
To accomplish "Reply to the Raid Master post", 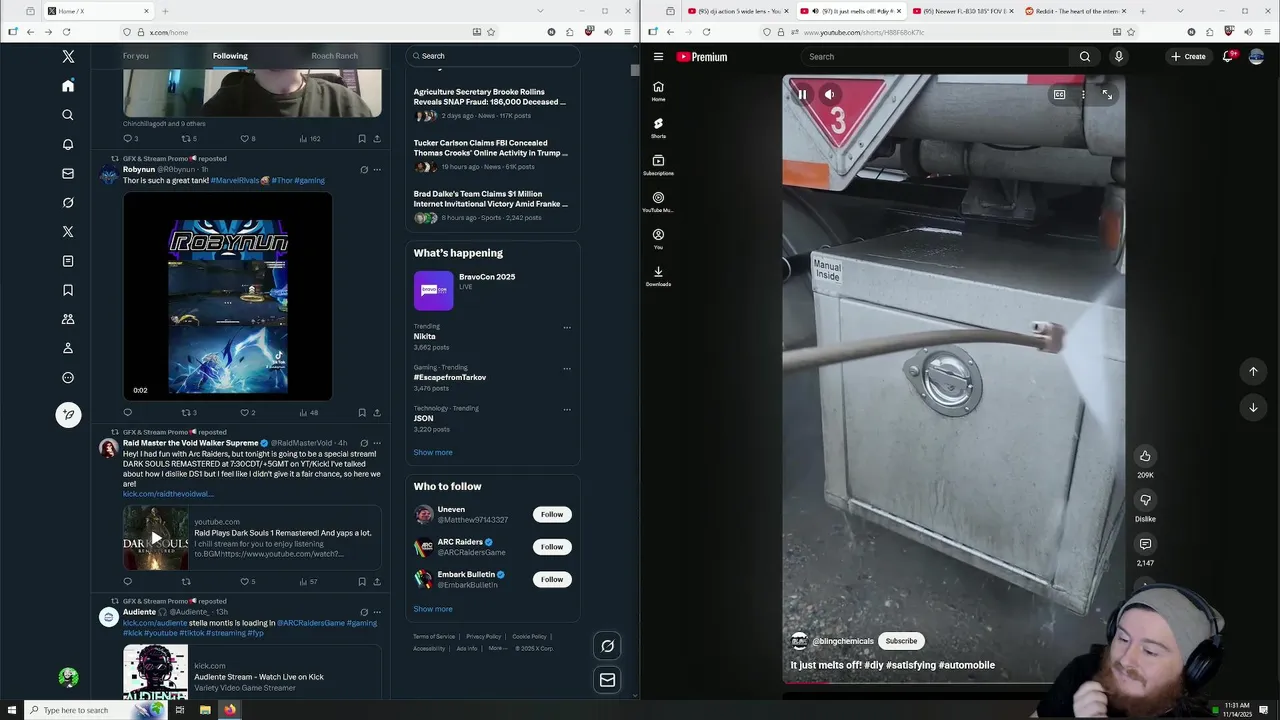I will pyautogui.click(x=127, y=581).
